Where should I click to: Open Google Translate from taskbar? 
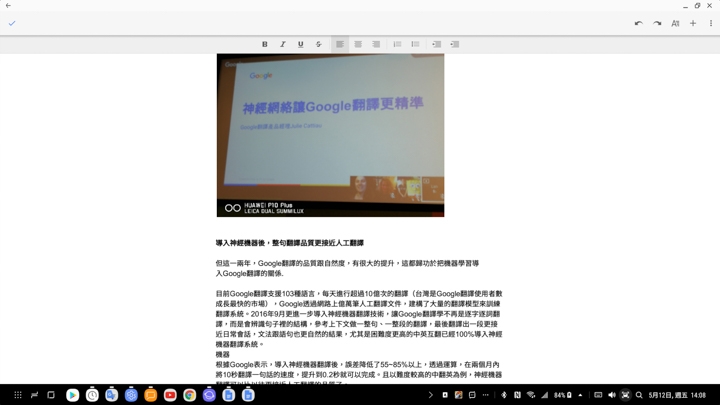tap(112, 395)
